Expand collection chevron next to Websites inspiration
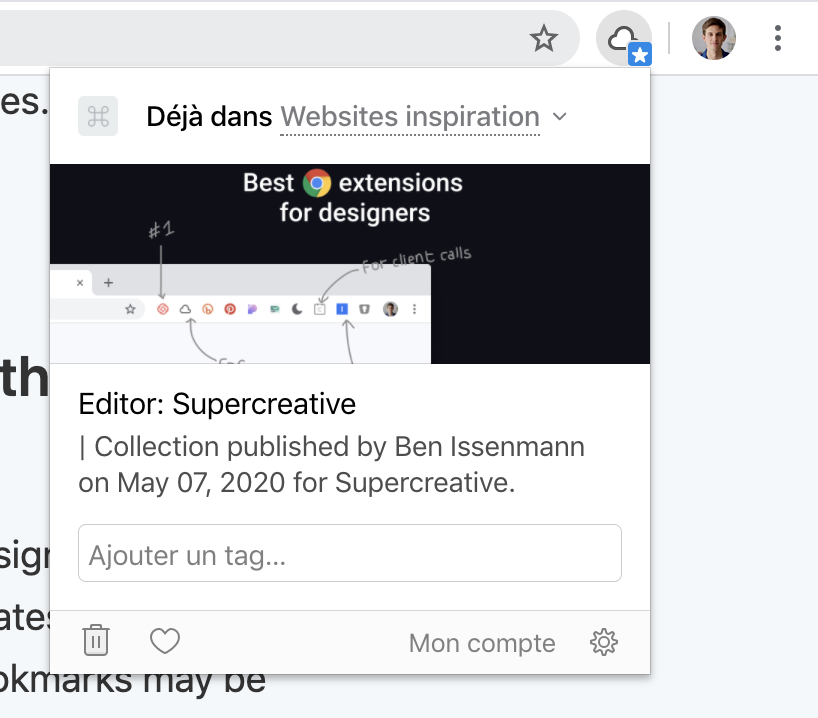 click(560, 116)
